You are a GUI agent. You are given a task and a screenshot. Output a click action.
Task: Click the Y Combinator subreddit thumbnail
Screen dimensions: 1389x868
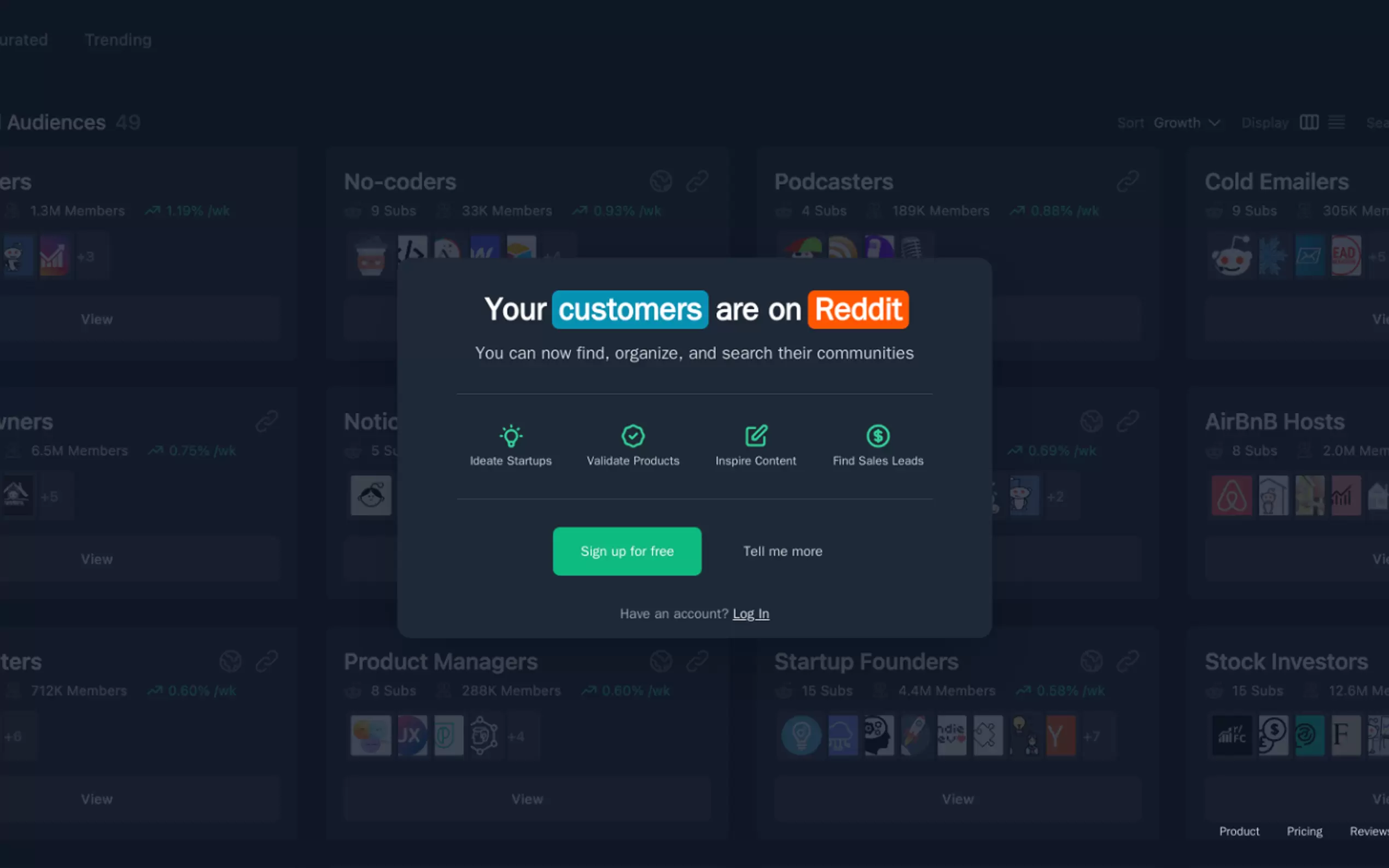[x=1060, y=735]
